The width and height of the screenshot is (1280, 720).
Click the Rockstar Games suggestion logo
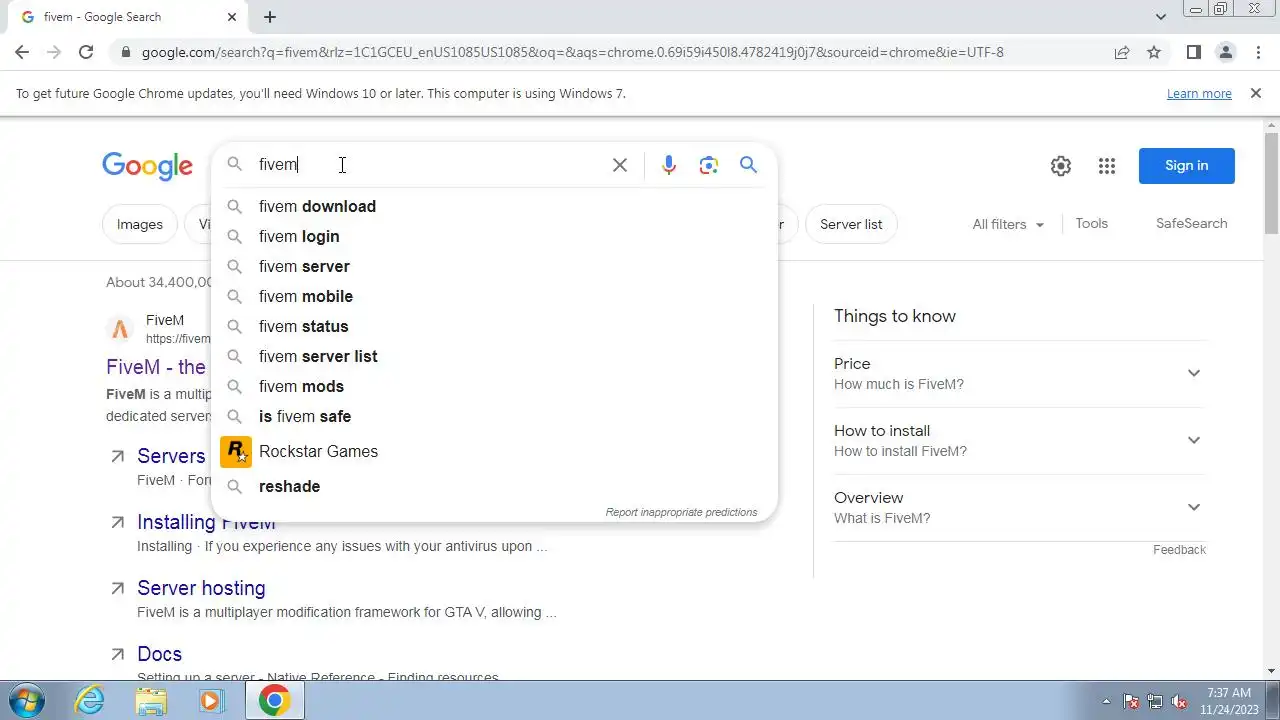[x=236, y=452]
